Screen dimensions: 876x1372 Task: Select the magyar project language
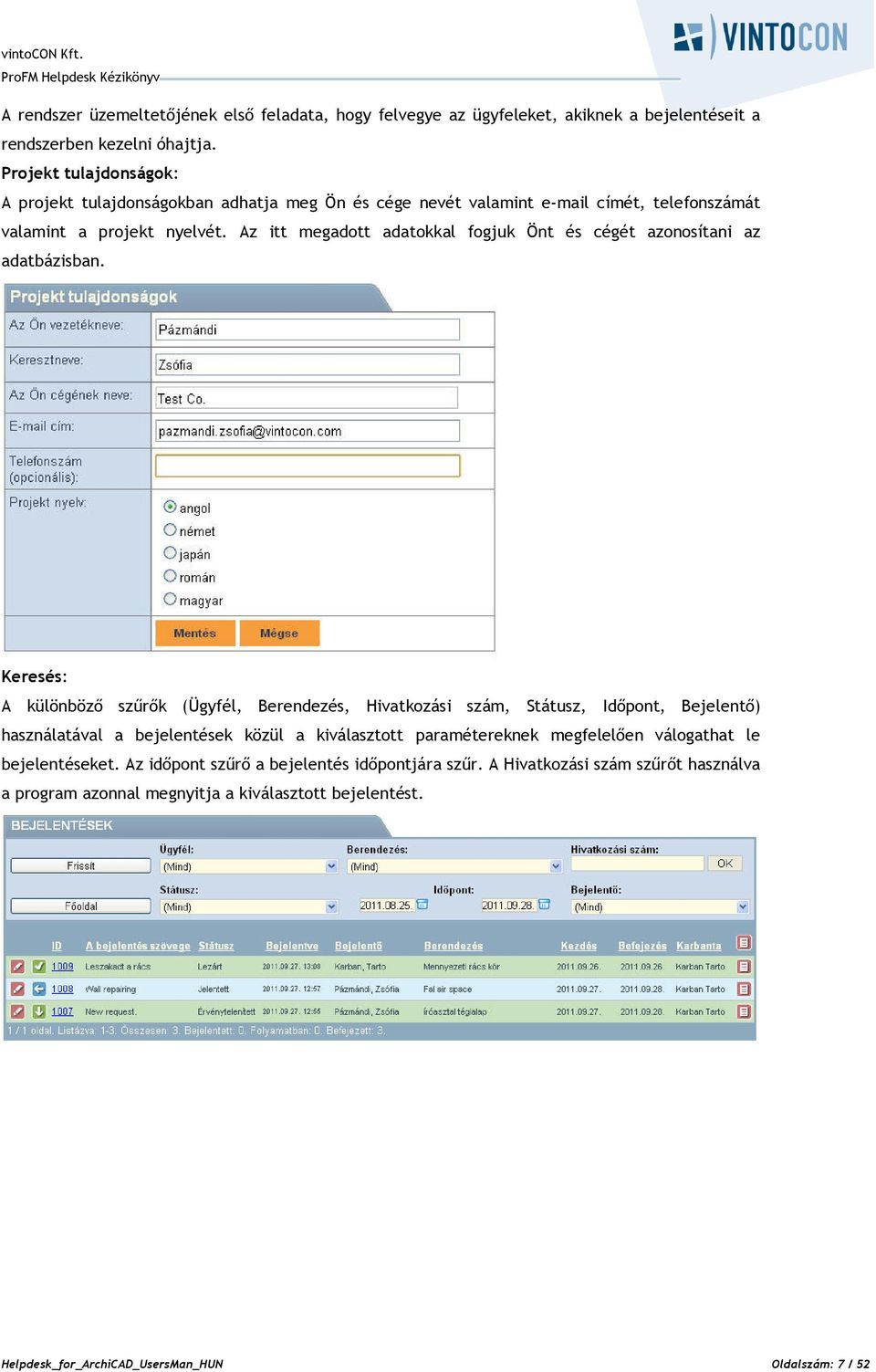coord(170,599)
